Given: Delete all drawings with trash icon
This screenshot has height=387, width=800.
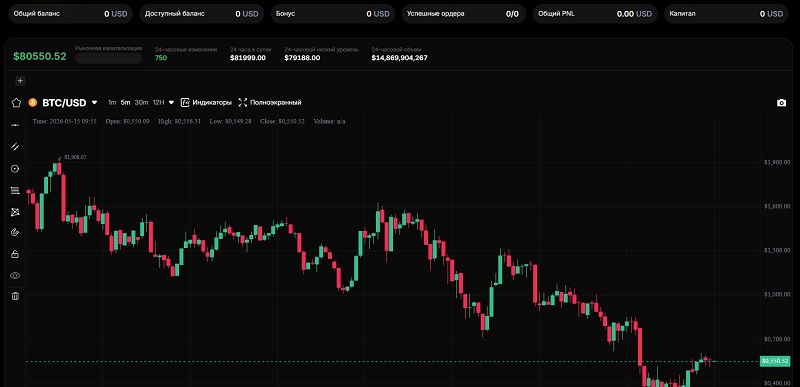Looking at the screenshot, I should pyautogui.click(x=15, y=296).
